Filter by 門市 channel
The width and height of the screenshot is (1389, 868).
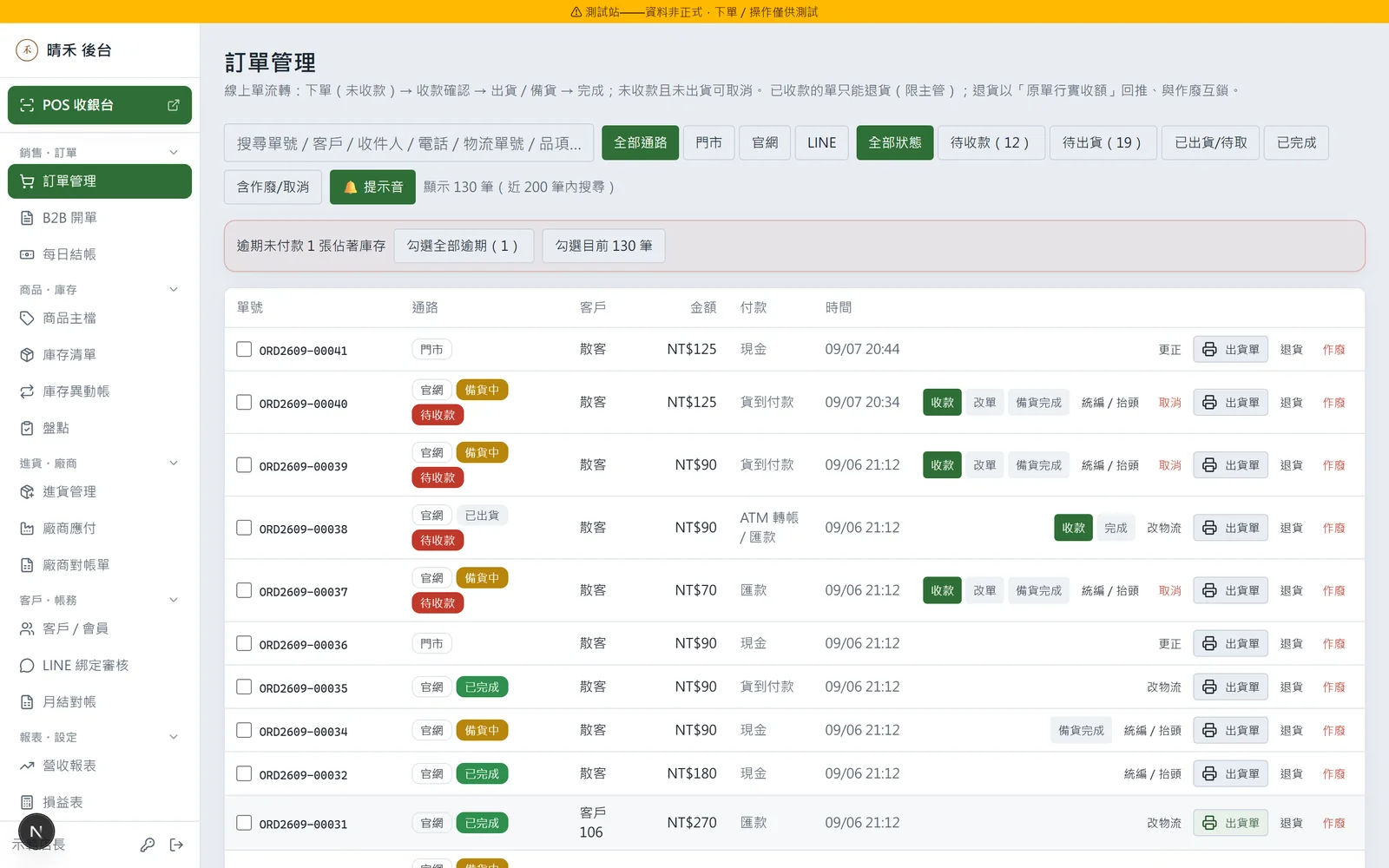point(709,142)
